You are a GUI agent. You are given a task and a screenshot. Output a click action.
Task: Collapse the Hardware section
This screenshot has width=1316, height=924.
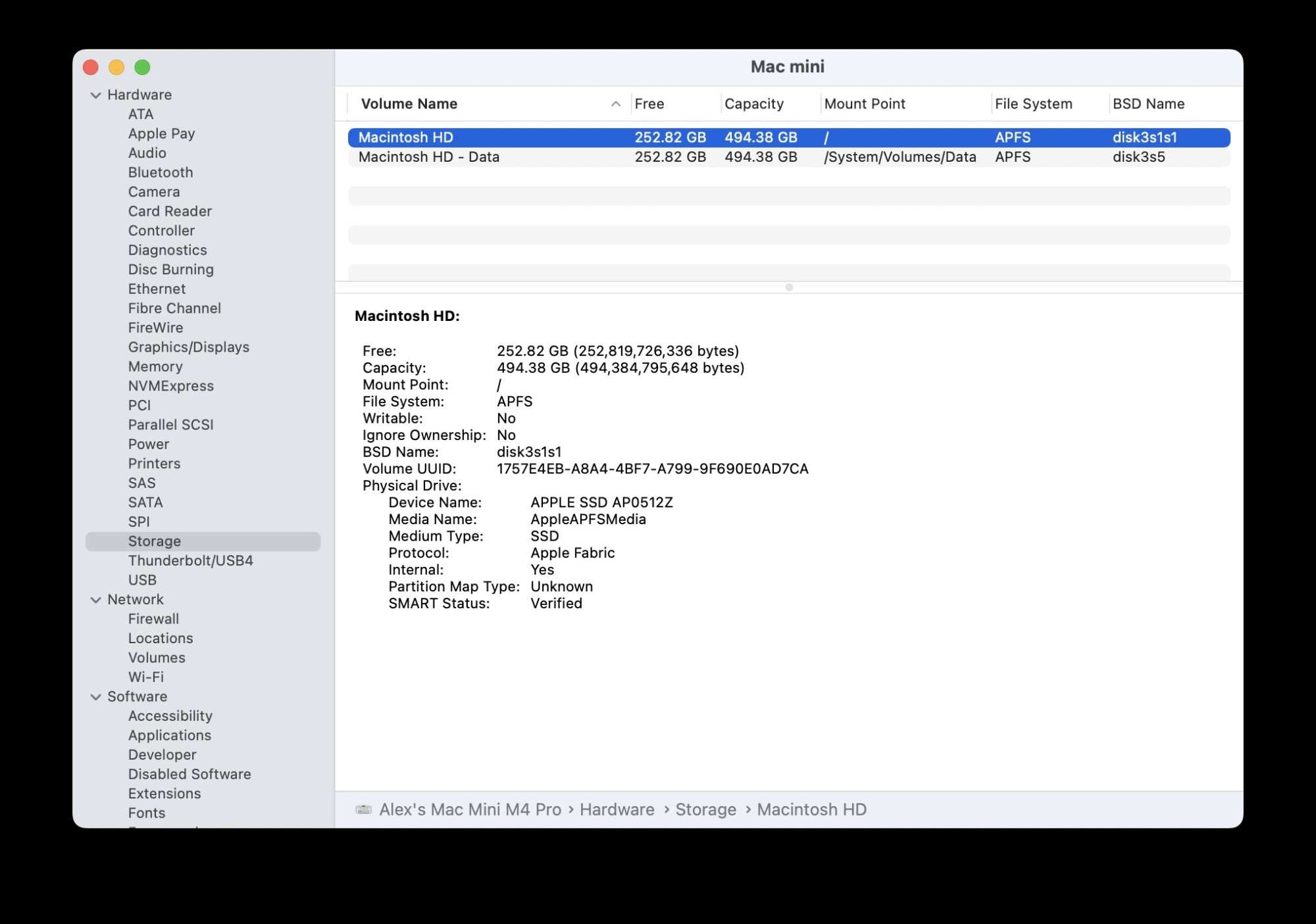(x=96, y=95)
